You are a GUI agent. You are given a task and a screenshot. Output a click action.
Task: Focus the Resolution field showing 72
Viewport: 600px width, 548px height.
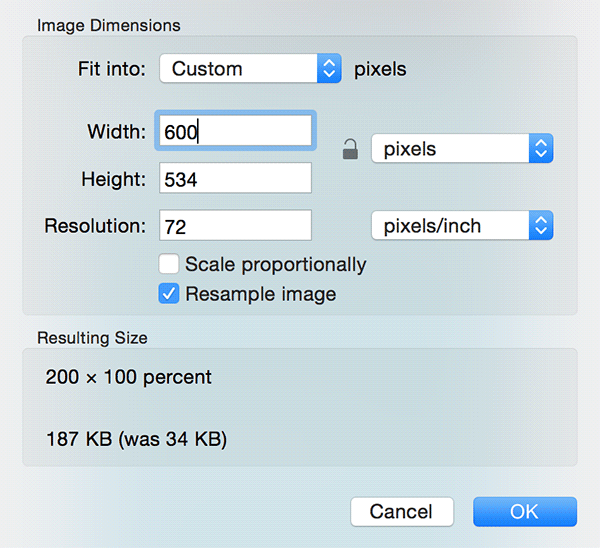pos(235,226)
